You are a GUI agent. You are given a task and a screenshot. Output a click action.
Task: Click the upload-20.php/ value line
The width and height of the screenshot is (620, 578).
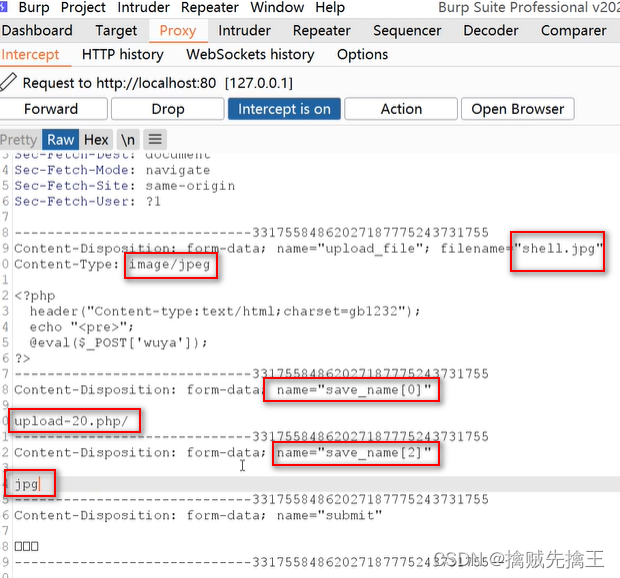coord(71,421)
